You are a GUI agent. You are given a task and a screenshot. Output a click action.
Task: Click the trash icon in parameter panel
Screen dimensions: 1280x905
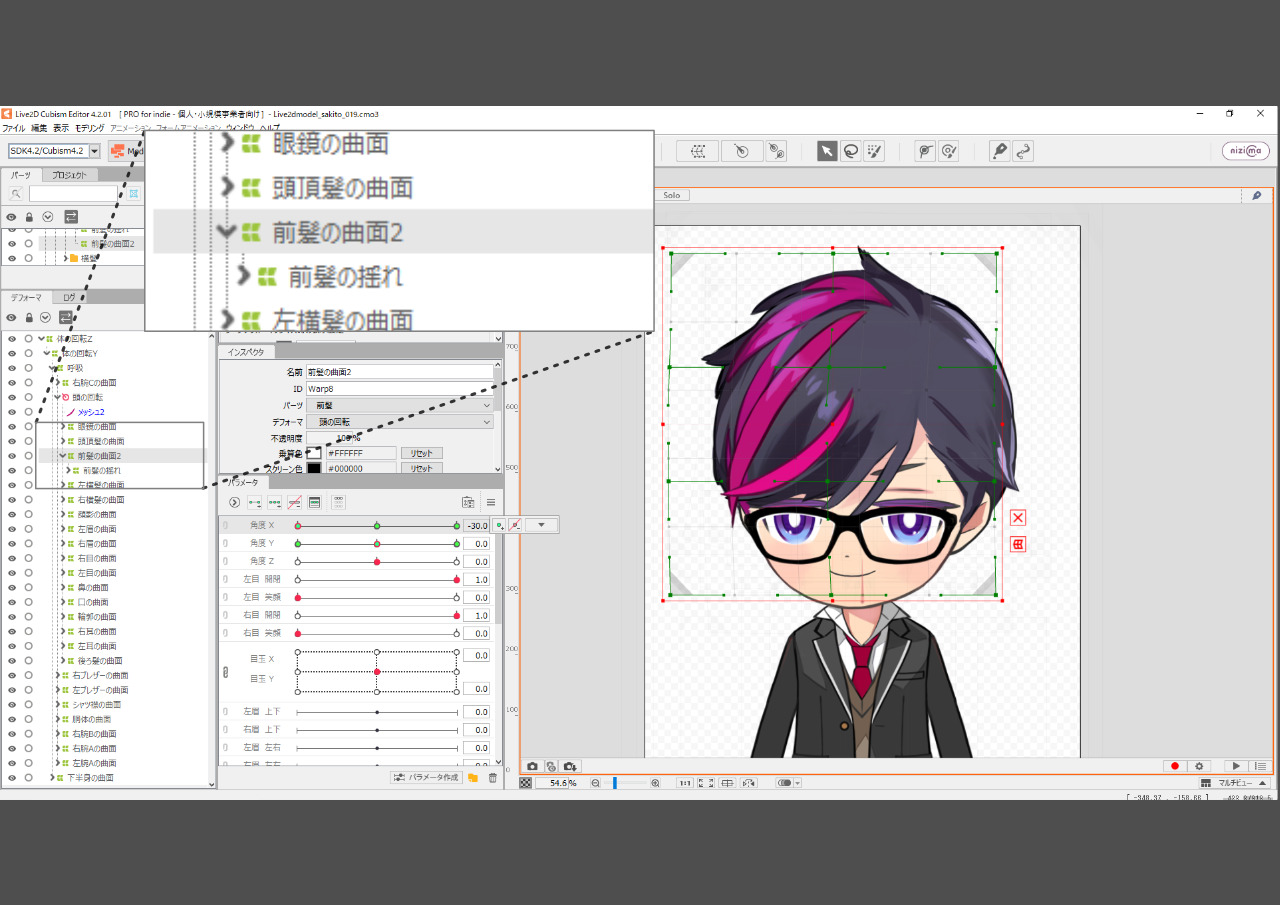pos(492,777)
